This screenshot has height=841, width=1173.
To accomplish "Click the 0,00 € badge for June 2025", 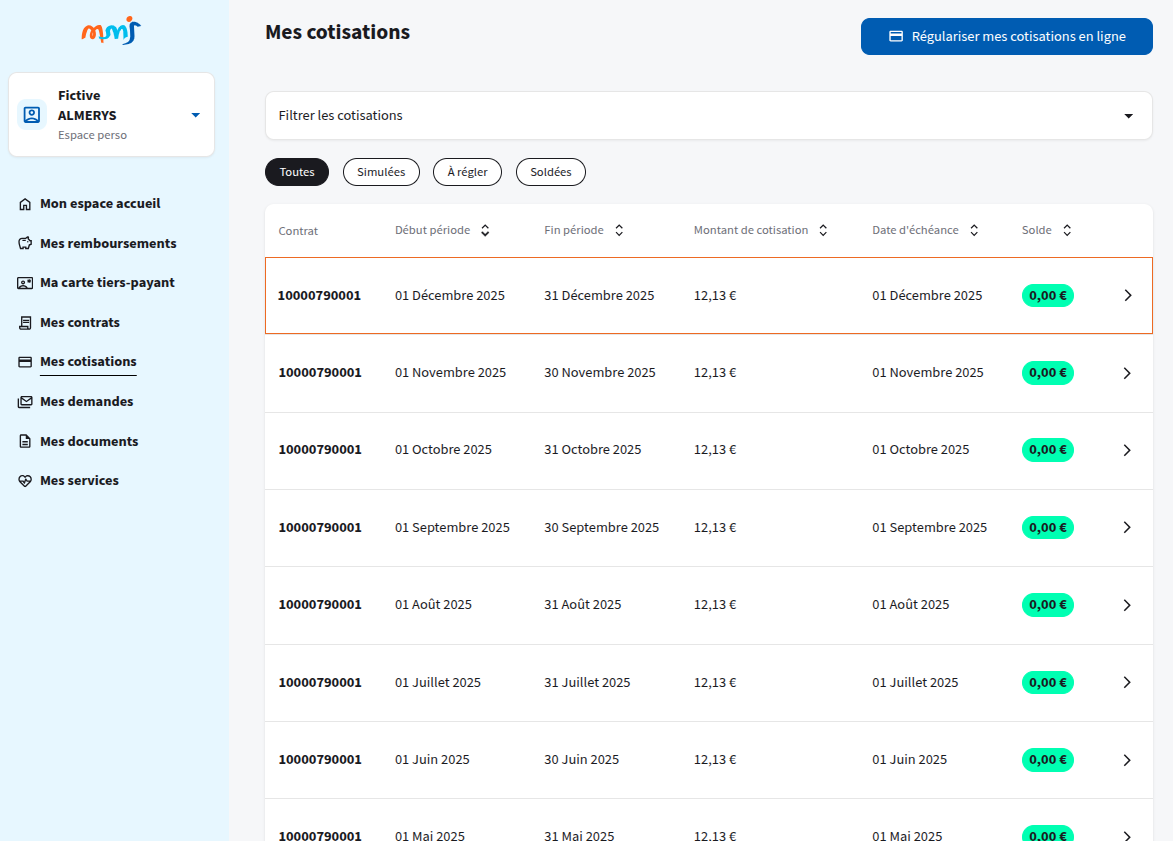I will pyautogui.click(x=1048, y=759).
